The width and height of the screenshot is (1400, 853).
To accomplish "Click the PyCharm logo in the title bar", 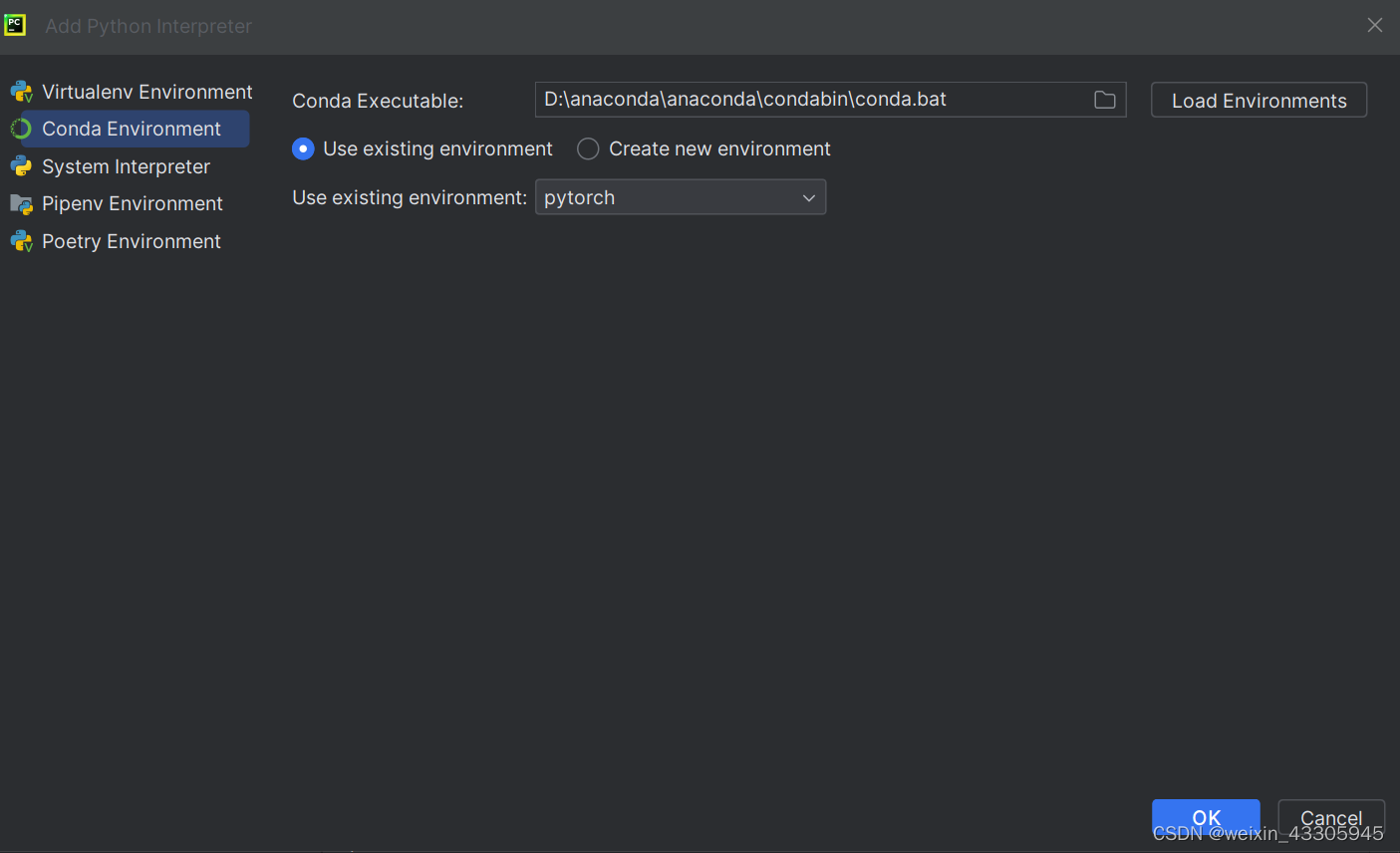I will tap(15, 25).
